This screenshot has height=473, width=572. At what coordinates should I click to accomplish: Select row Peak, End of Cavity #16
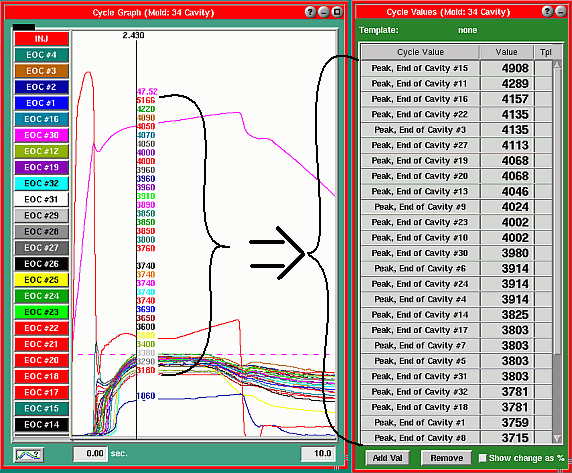coord(456,99)
